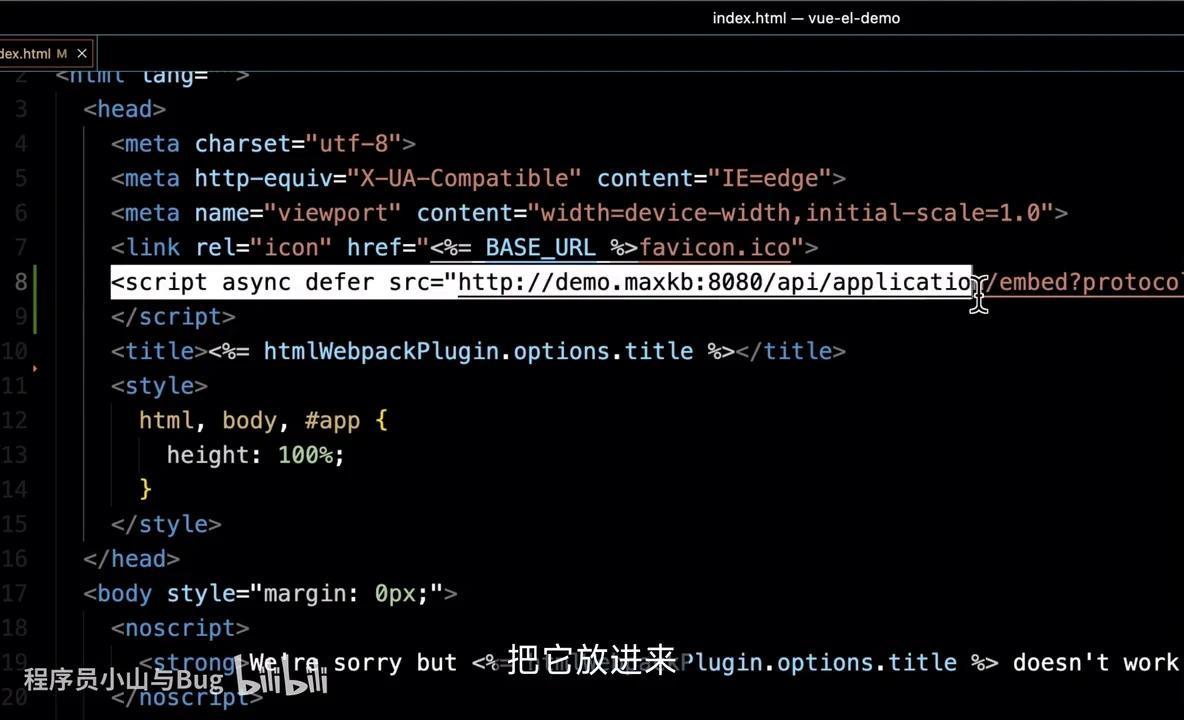Click the 100% value in the CSS
Screen dimensions: 1184x720
[305, 455]
